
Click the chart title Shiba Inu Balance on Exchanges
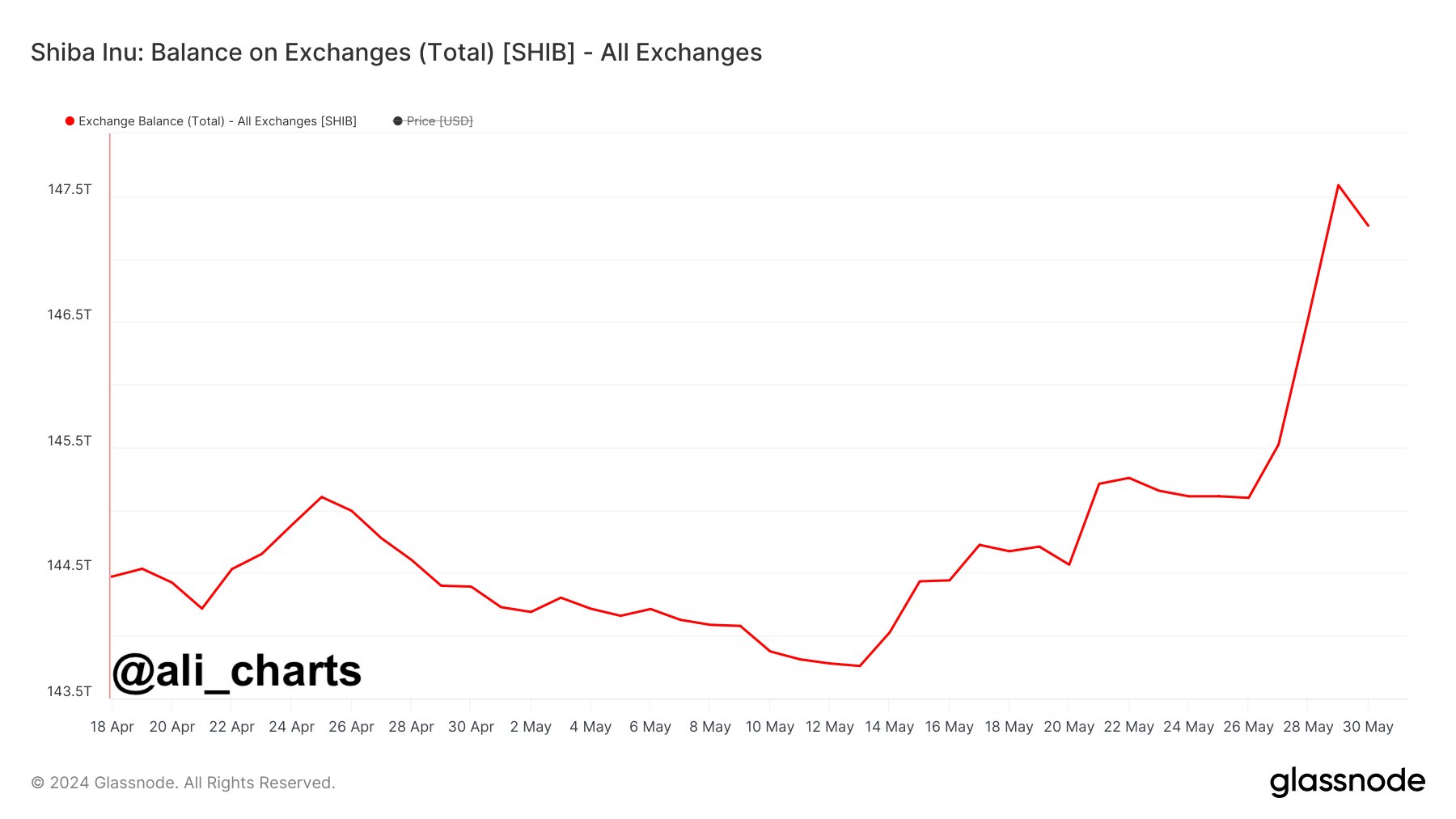[x=396, y=53]
